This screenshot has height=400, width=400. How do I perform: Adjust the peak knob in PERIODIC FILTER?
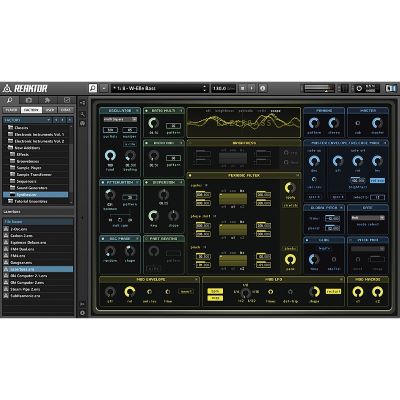[x=290, y=260]
